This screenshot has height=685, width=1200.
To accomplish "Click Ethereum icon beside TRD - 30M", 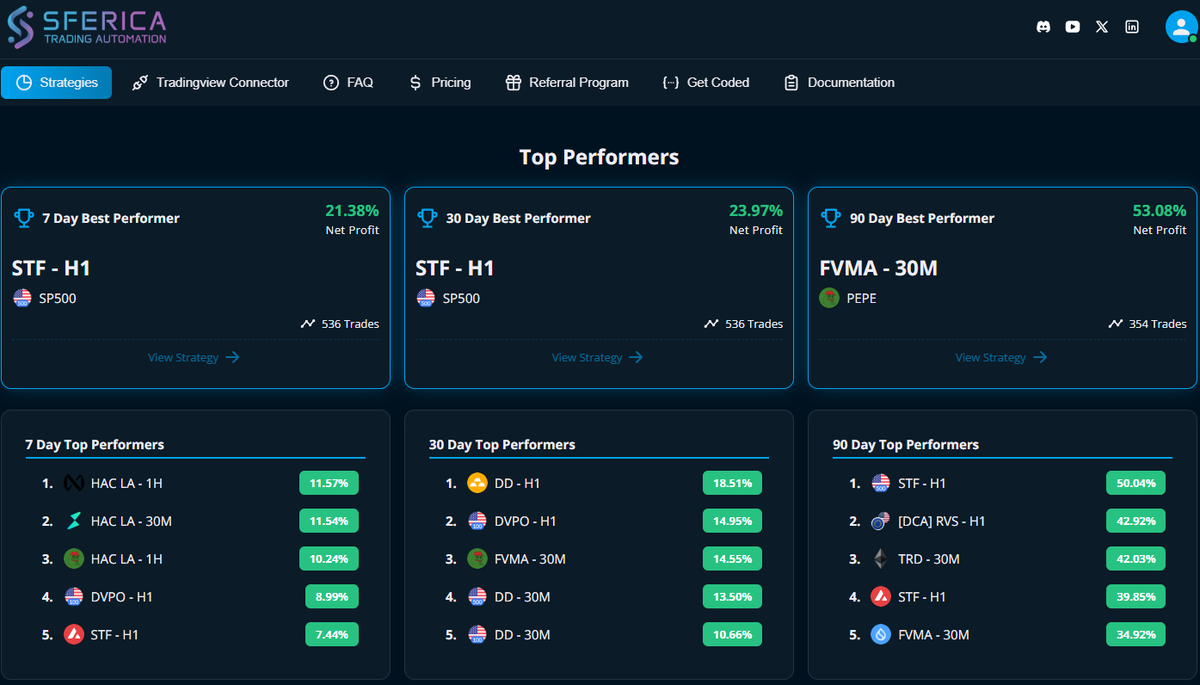I will [881, 559].
